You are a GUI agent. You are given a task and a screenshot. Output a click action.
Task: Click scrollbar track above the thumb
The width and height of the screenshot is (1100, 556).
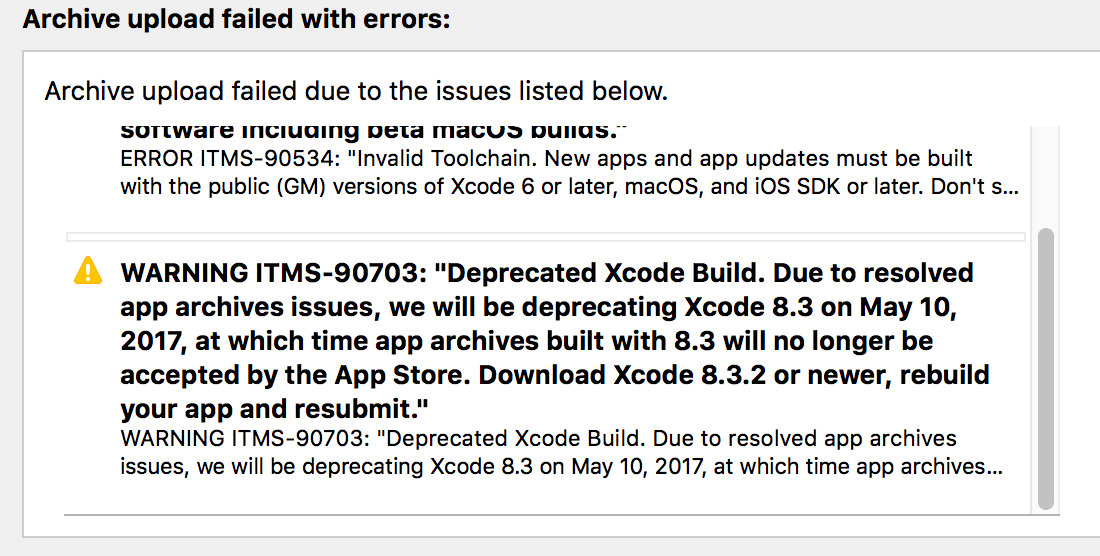1045,177
